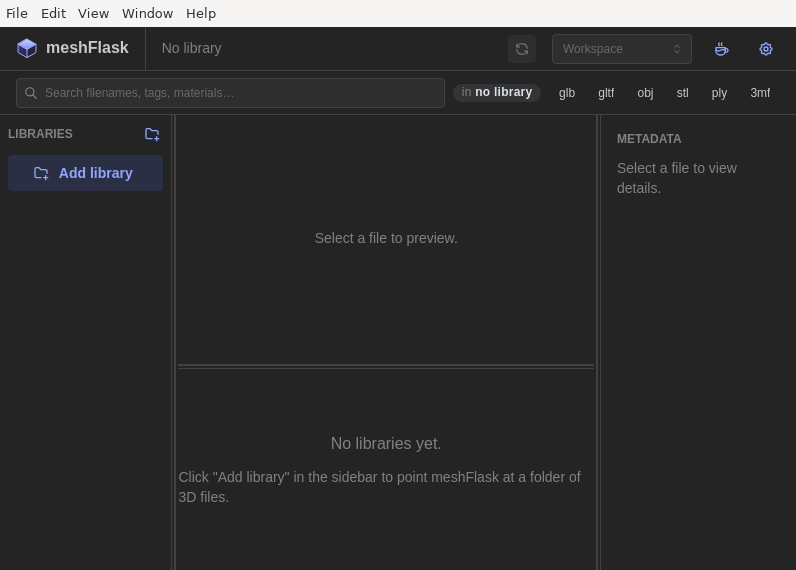Click the LIBRARIES section heading
The width and height of the screenshot is (796, 570).
point(40,134)
